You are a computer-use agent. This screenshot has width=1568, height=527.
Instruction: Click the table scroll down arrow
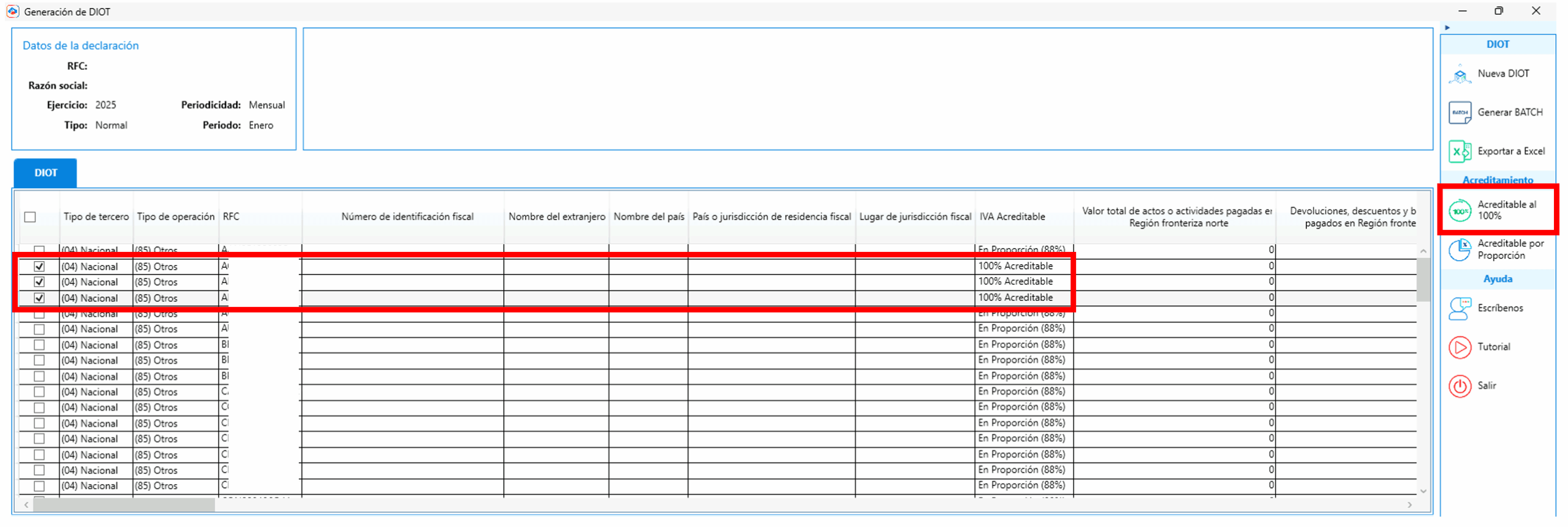coord(1423,491)
